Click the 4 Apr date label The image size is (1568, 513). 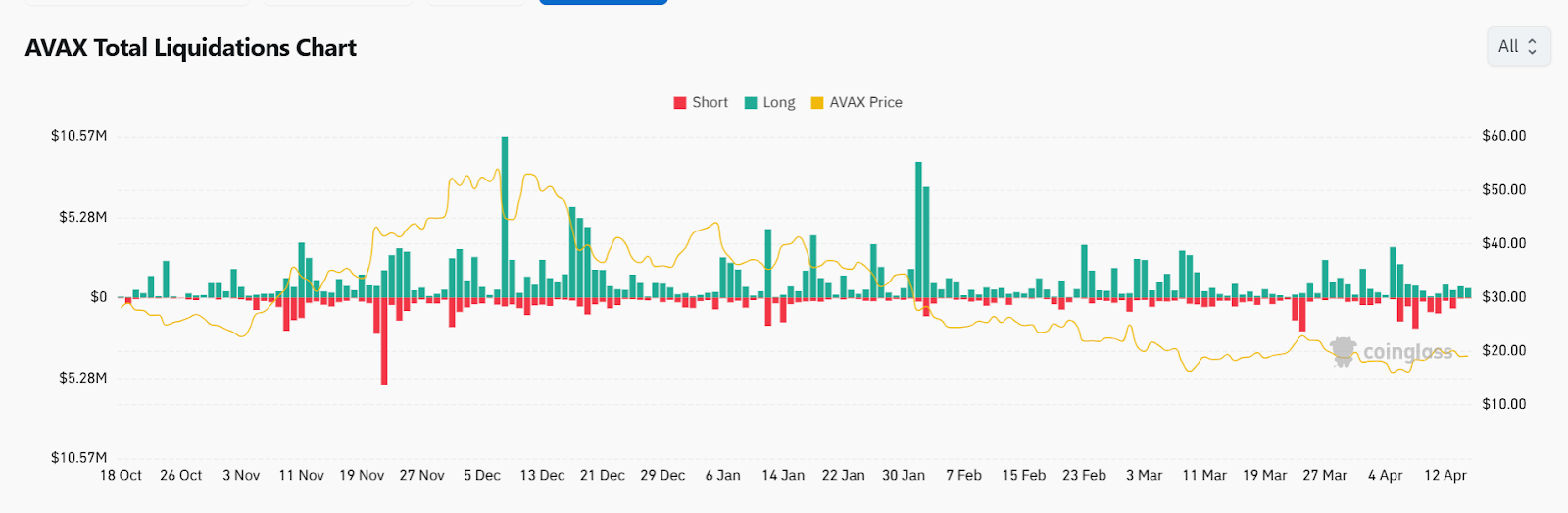1386,475
